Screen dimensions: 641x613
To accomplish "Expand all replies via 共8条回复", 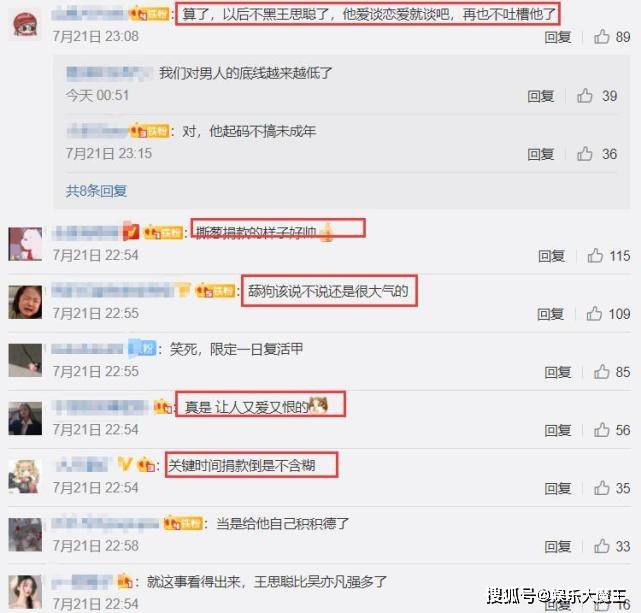I will pyautogui.click(x=96, y=191).
